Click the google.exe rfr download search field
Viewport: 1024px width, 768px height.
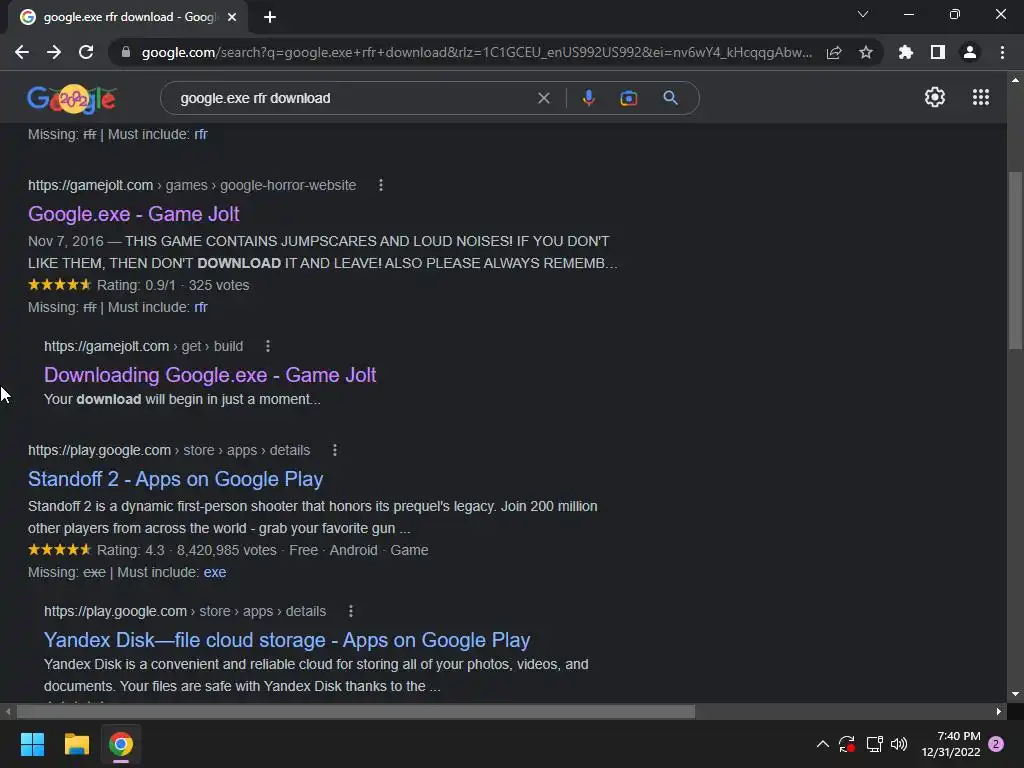tap(353, 98)
